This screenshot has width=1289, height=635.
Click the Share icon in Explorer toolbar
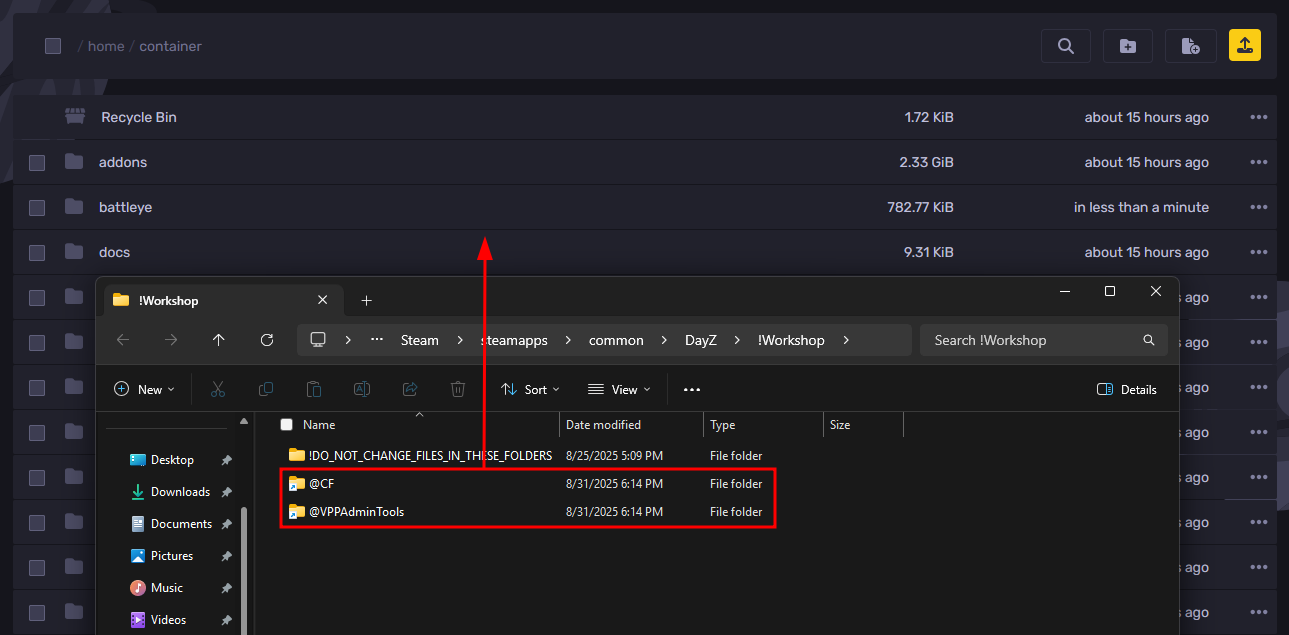tap(410, 389)
